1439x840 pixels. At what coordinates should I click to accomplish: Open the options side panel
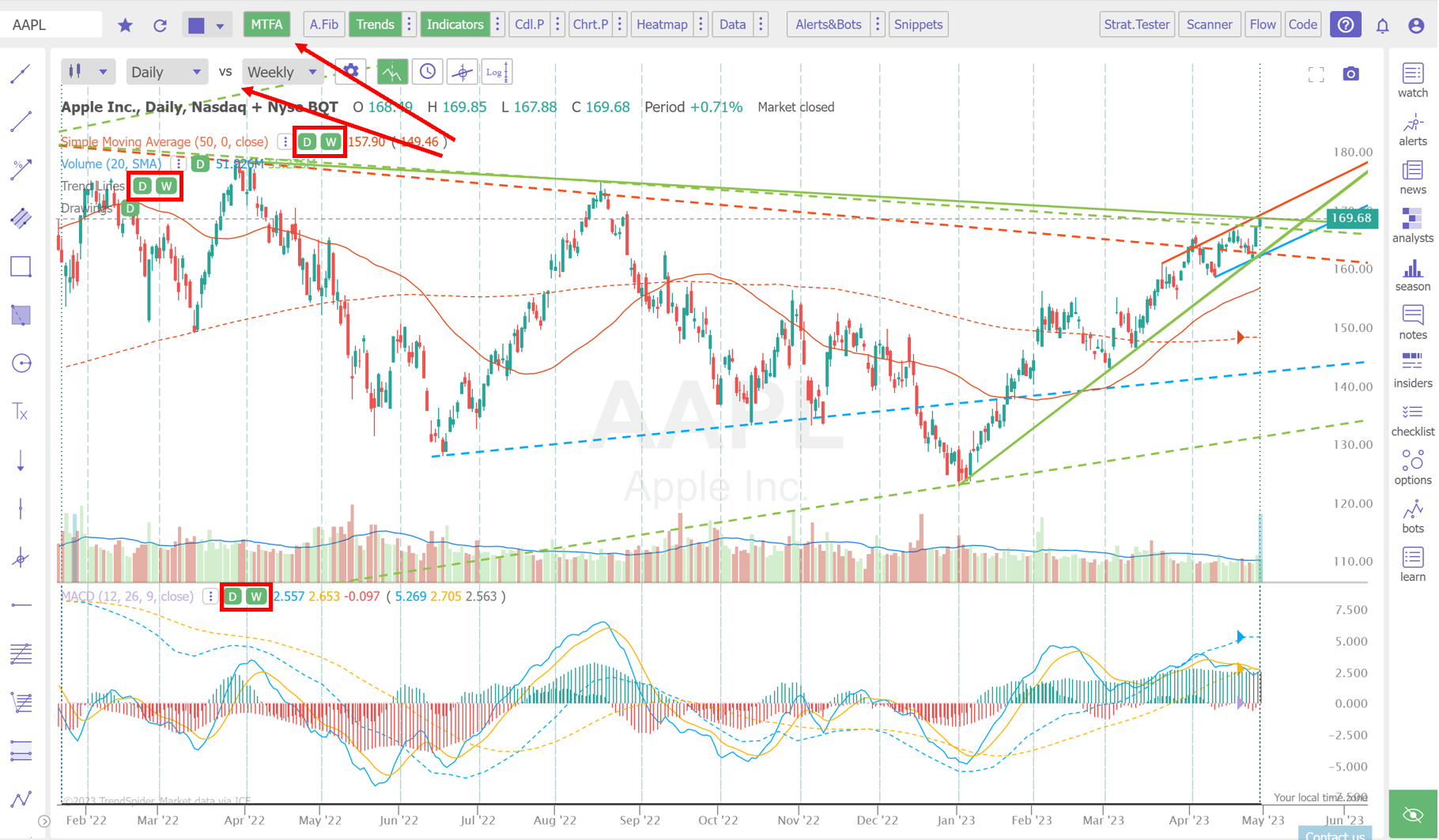pos(1412,468)
